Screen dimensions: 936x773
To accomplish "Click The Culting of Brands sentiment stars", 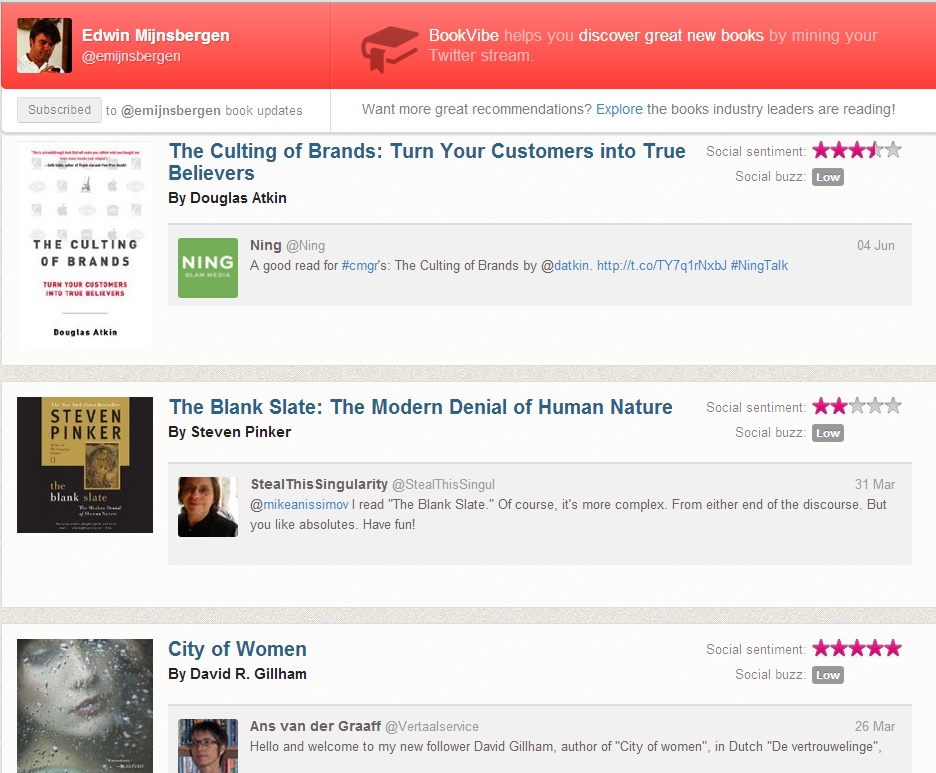I will tap(857, 150).
